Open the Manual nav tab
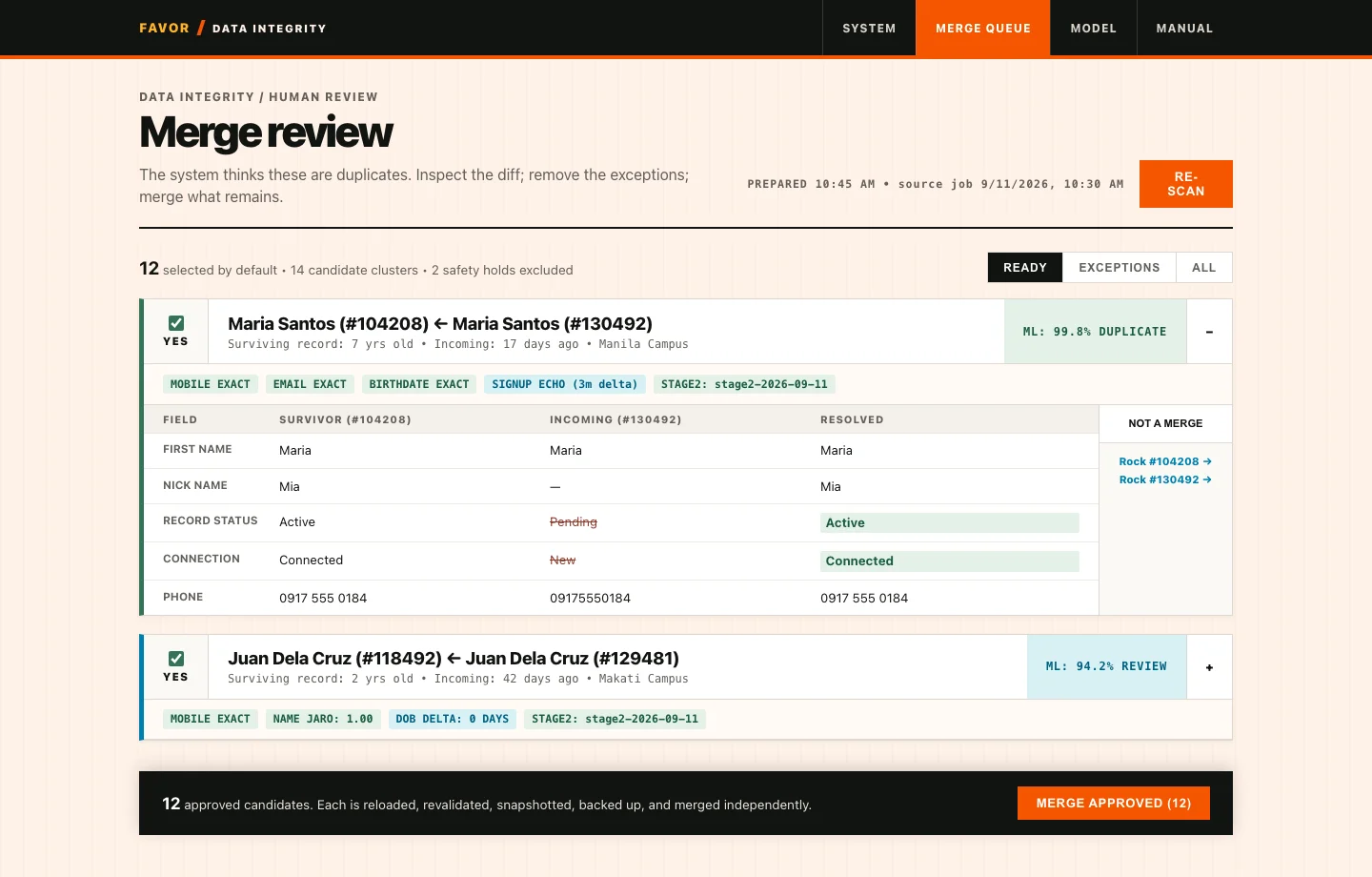 coord(1184,29)
